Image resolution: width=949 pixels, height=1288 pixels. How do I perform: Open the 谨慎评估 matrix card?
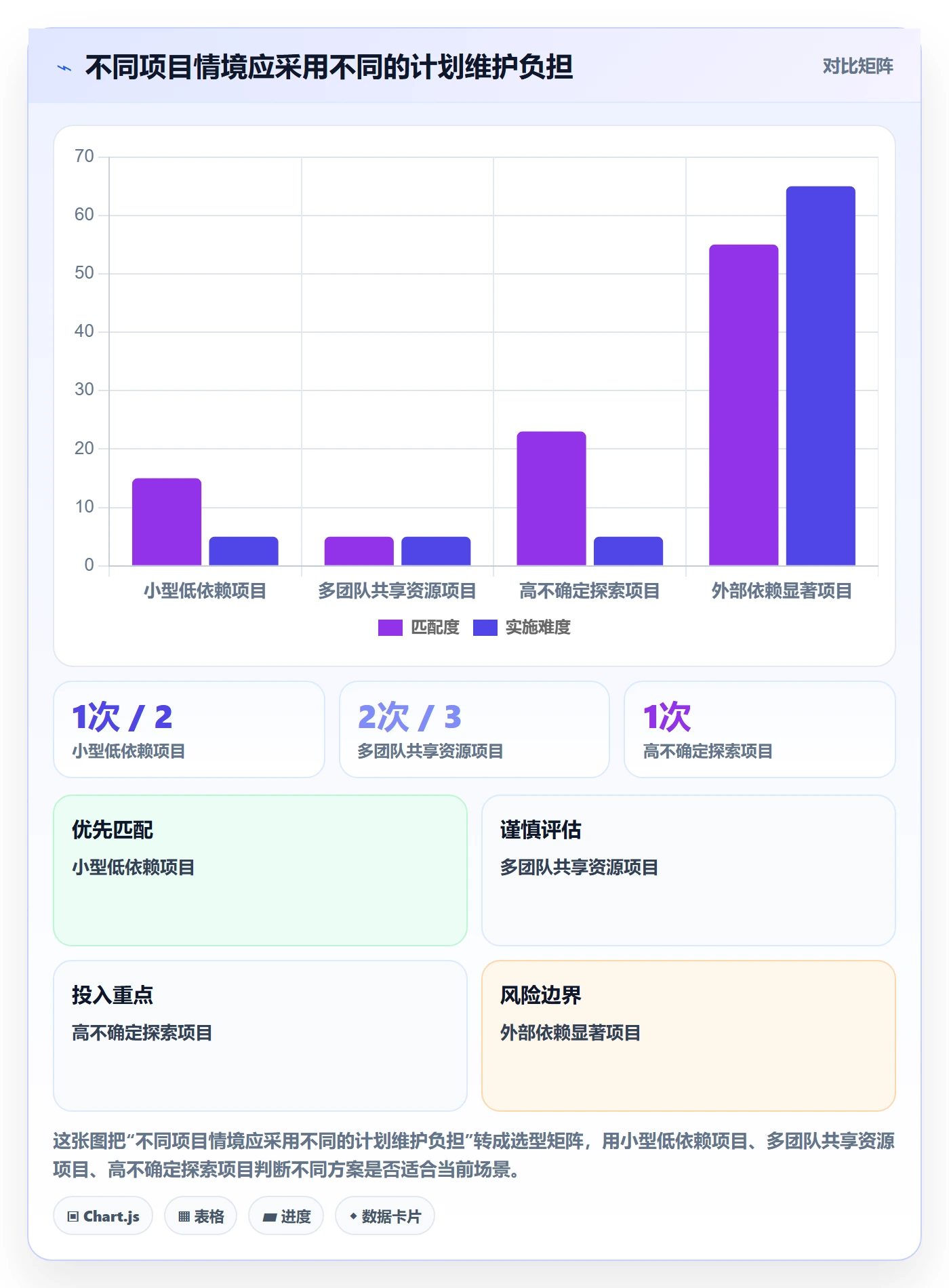[689, 870]
